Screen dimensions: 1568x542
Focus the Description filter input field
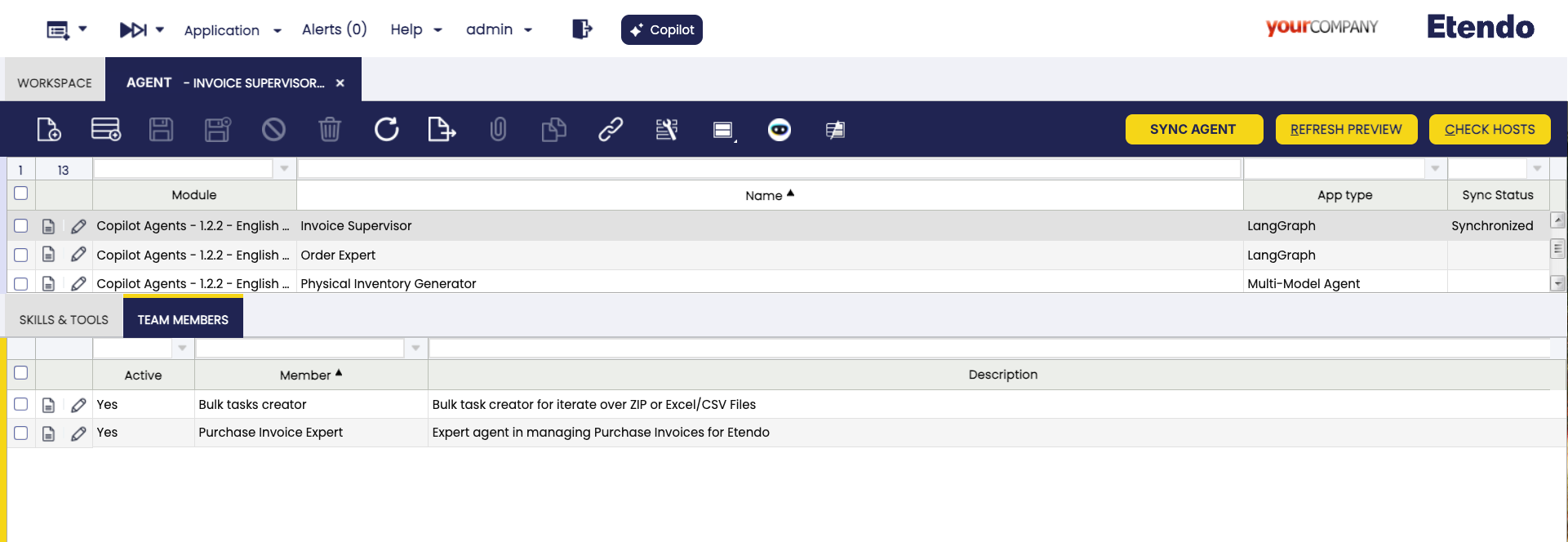pyautogui.click(x=989, y=349)
